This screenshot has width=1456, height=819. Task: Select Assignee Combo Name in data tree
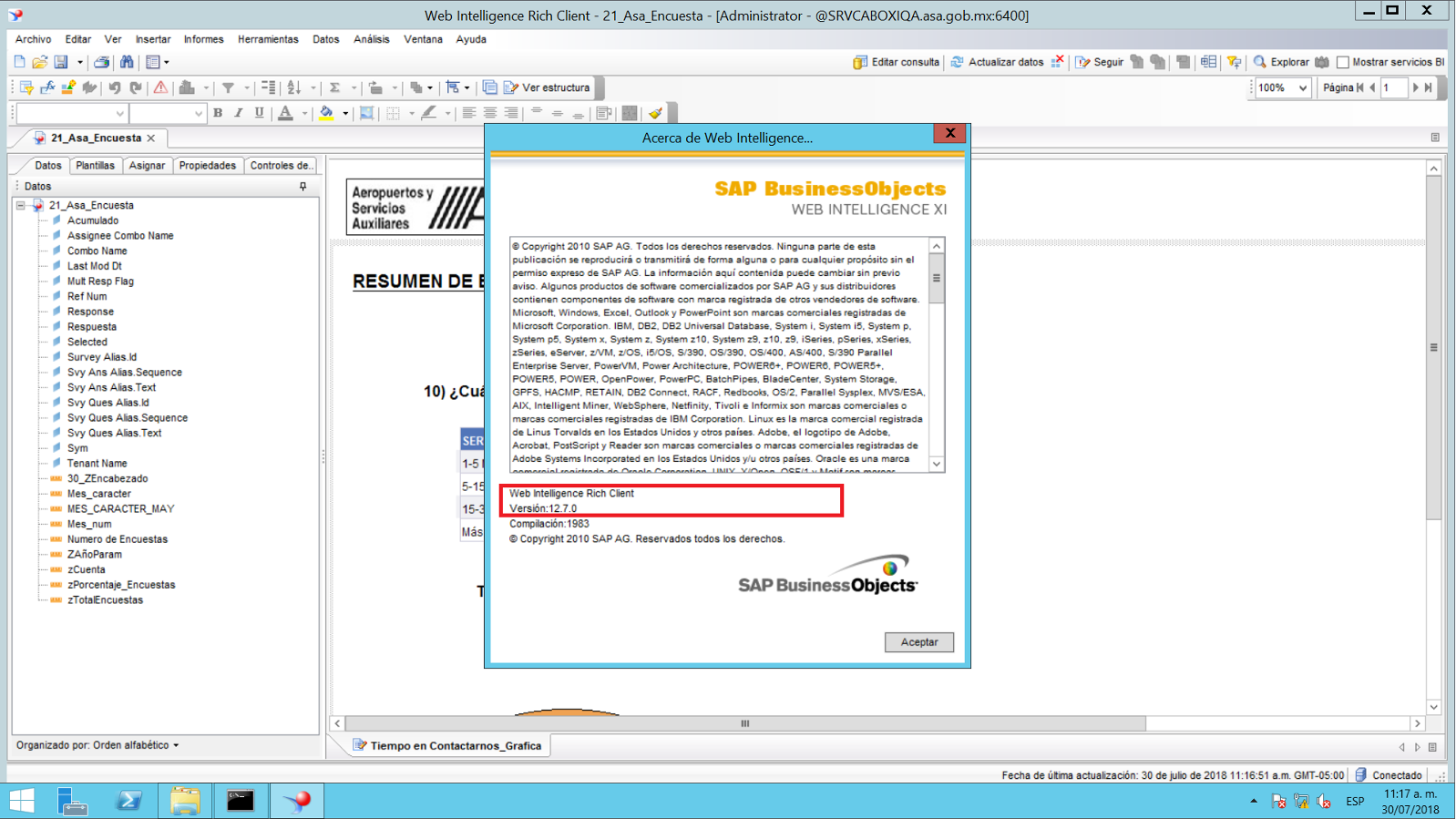(120, 235)
